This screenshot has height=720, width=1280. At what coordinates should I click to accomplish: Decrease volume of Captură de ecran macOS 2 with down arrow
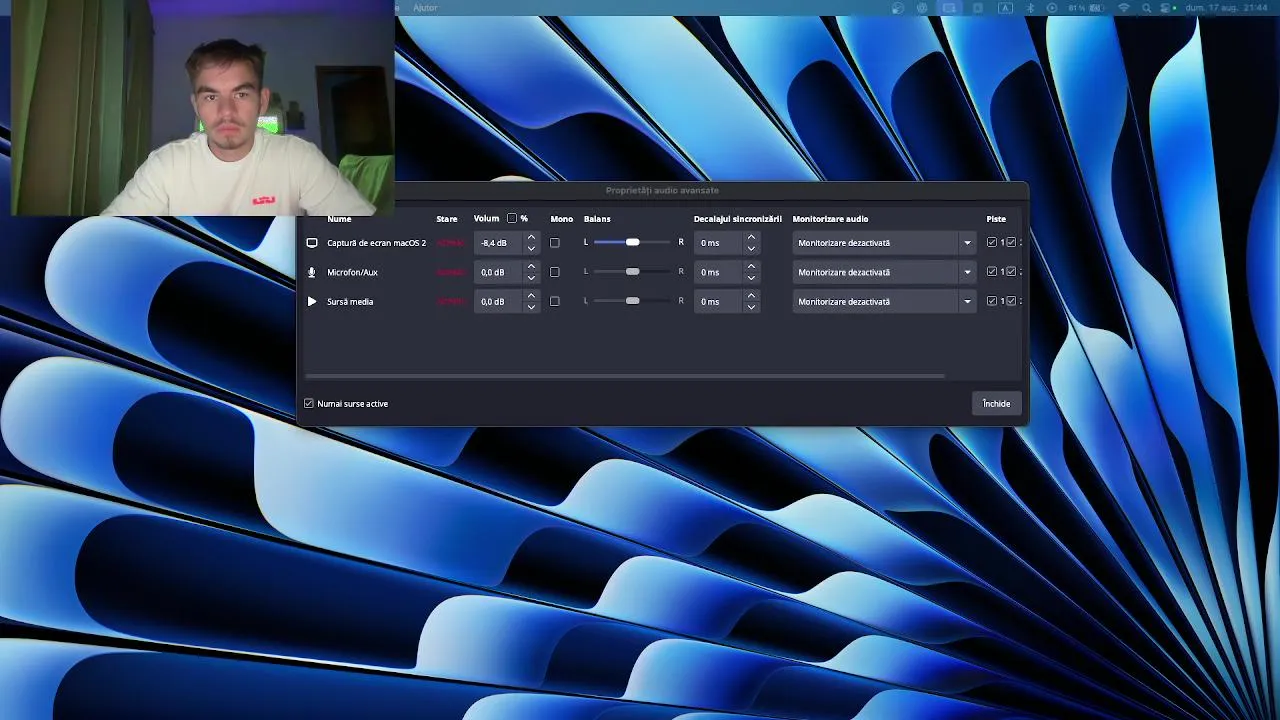click(531, 248)
